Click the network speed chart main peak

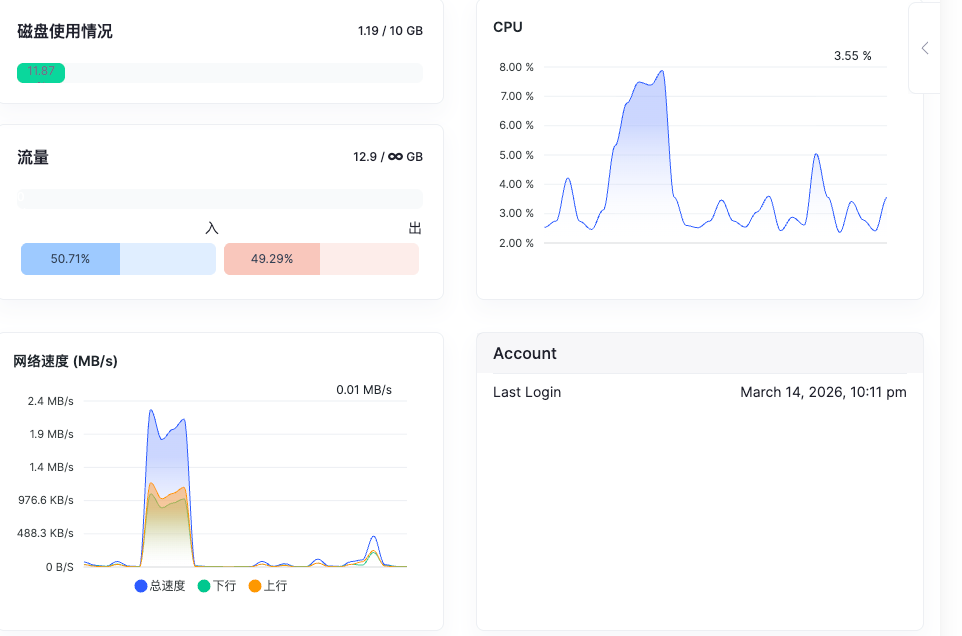151,410
